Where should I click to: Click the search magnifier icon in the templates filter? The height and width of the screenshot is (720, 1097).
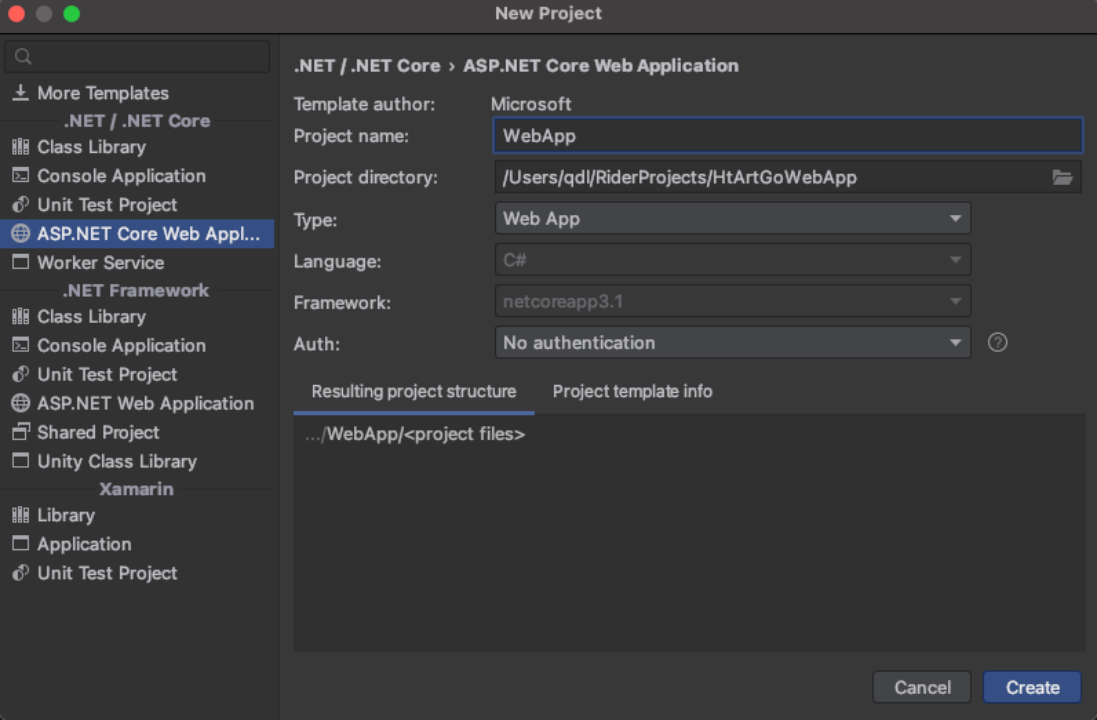pyautogui.click(x=24, y=57)
